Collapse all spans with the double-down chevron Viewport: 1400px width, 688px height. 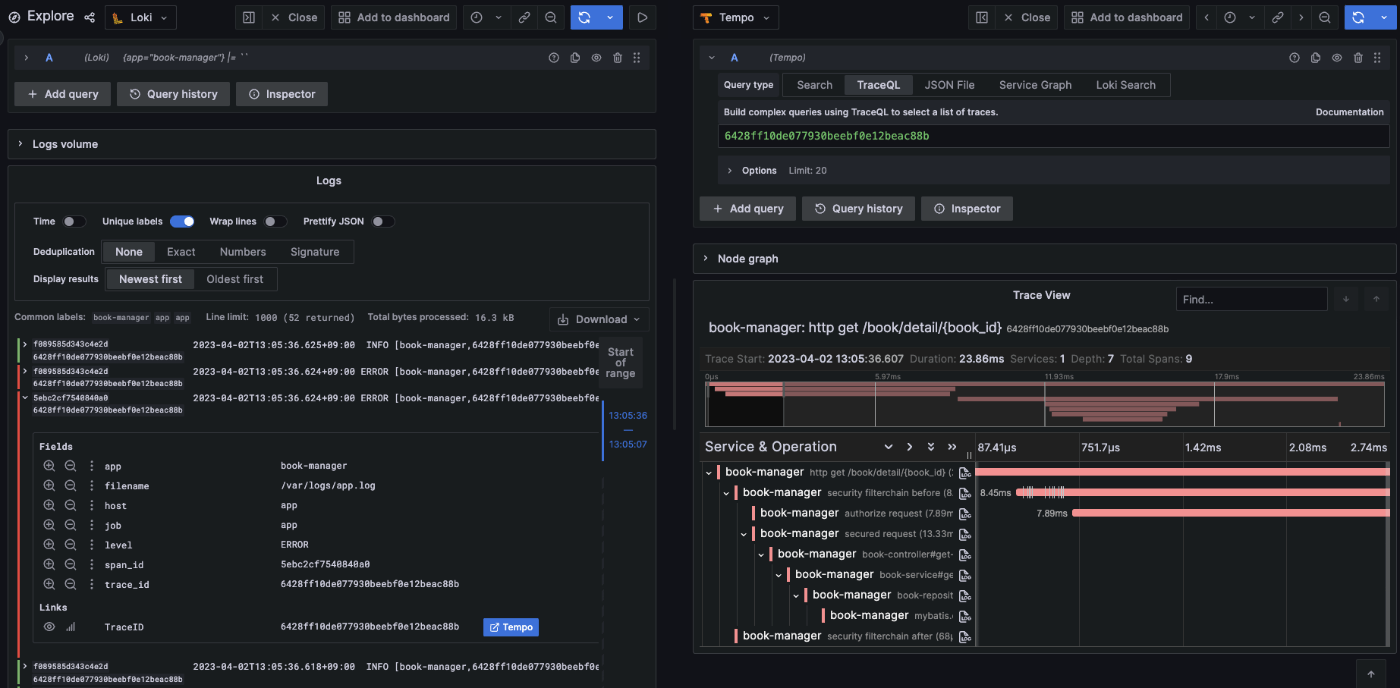coord(931,447)
